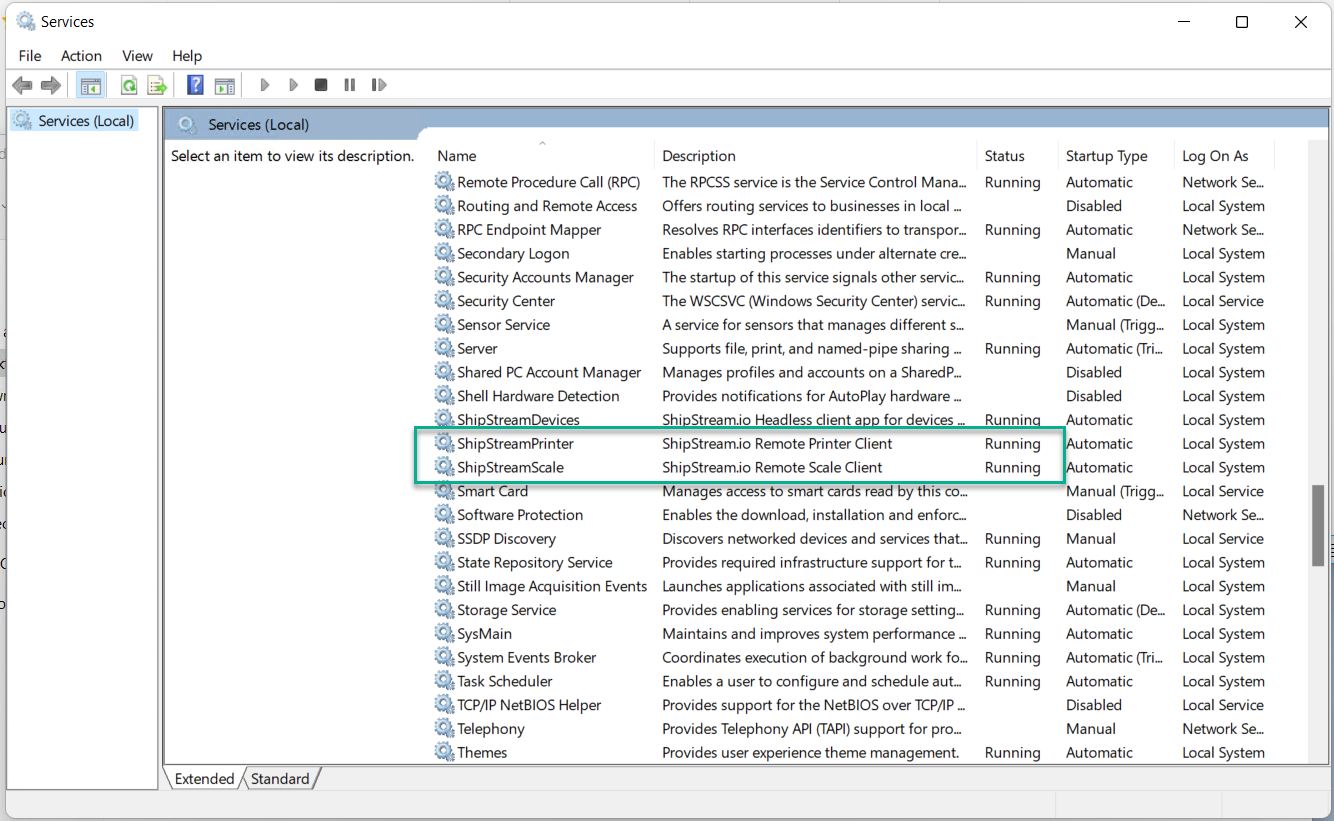Click the vertical scrollbar thumb
This screenshot has width=1334, height=821.
click(1319, 525)
